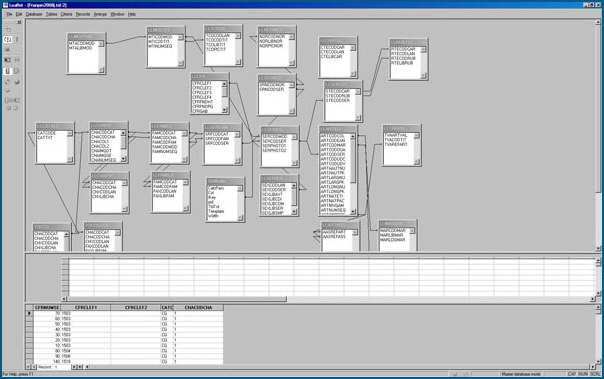
Task: Click criteria grid horizontal scrollbar thumb
Action: [x=176, y=299]
